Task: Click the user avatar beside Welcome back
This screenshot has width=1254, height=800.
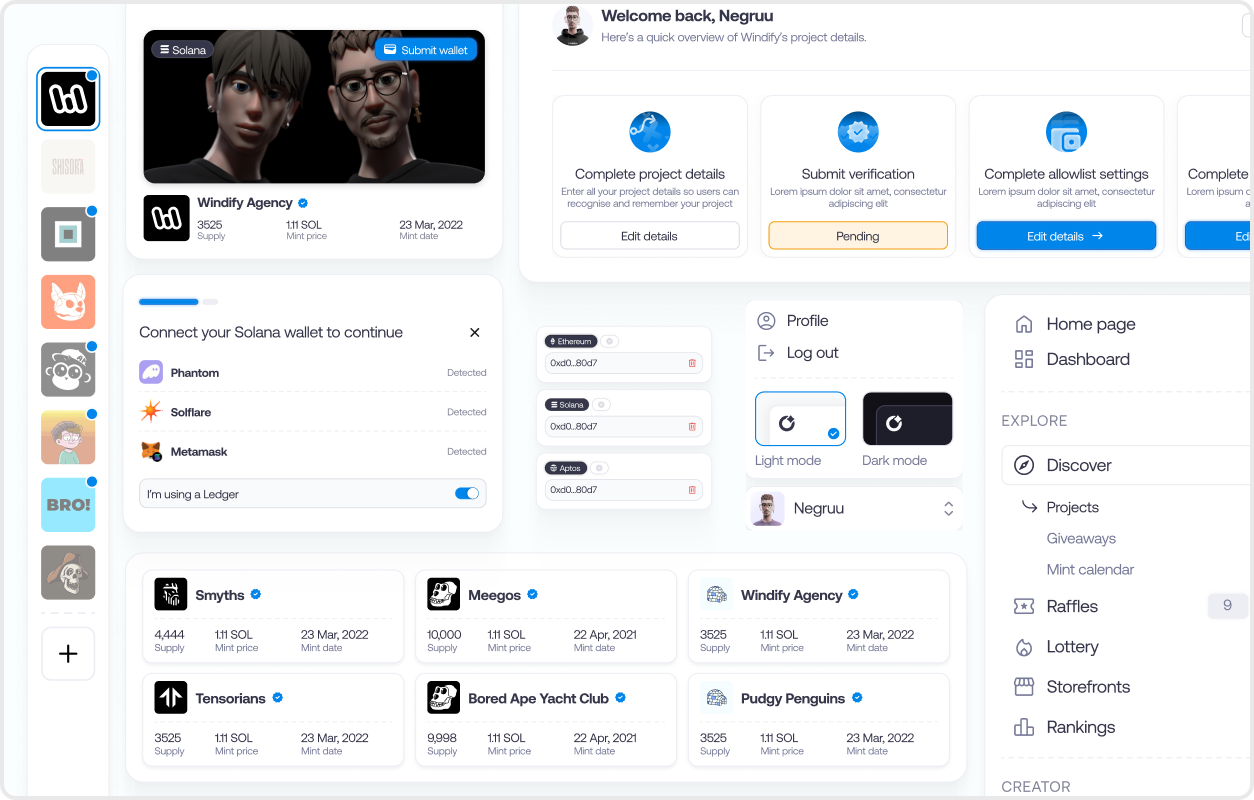Action: (x=572, y=26)
